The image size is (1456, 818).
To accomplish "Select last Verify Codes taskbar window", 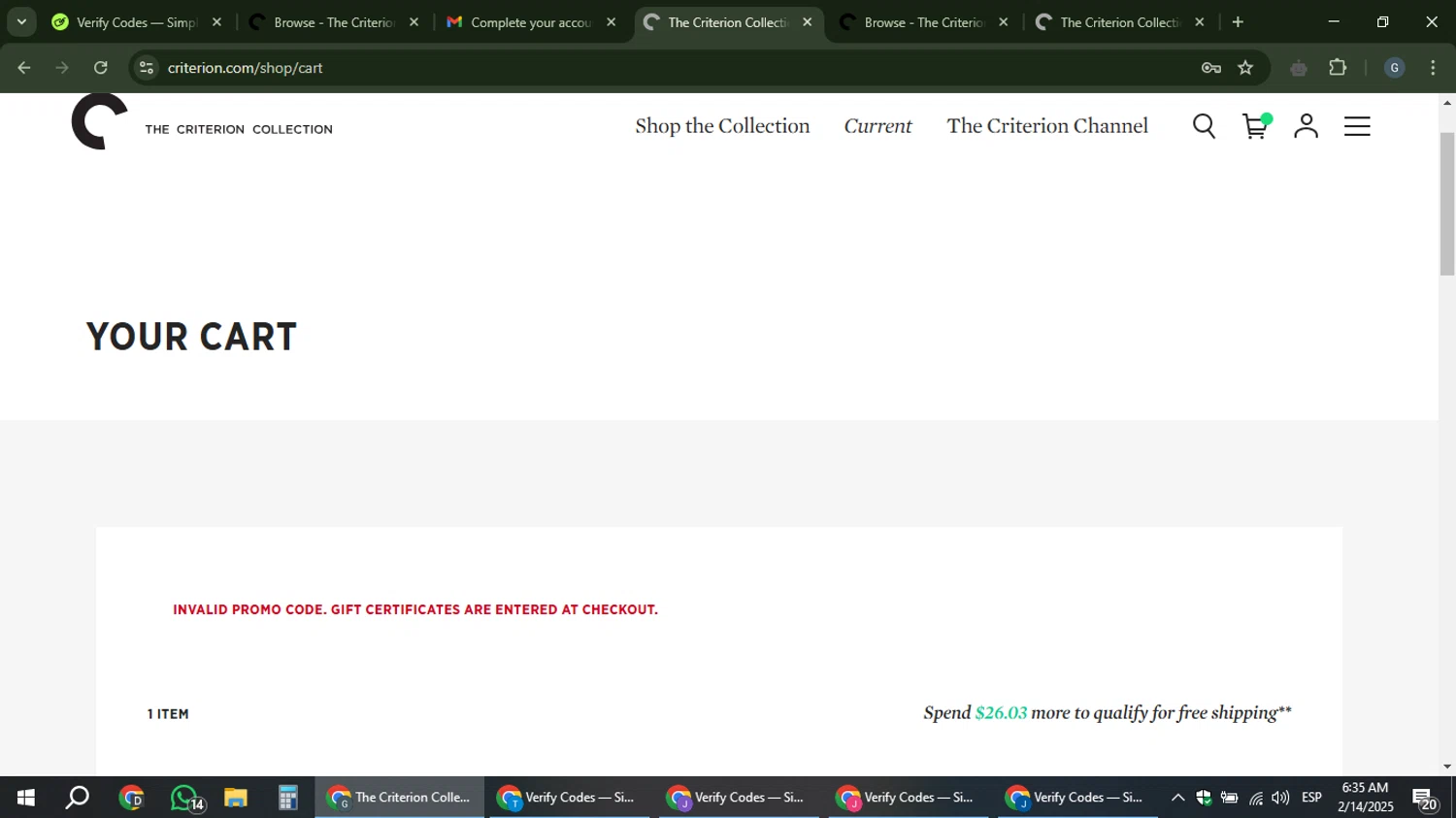I will click(x=1076, y=798).
